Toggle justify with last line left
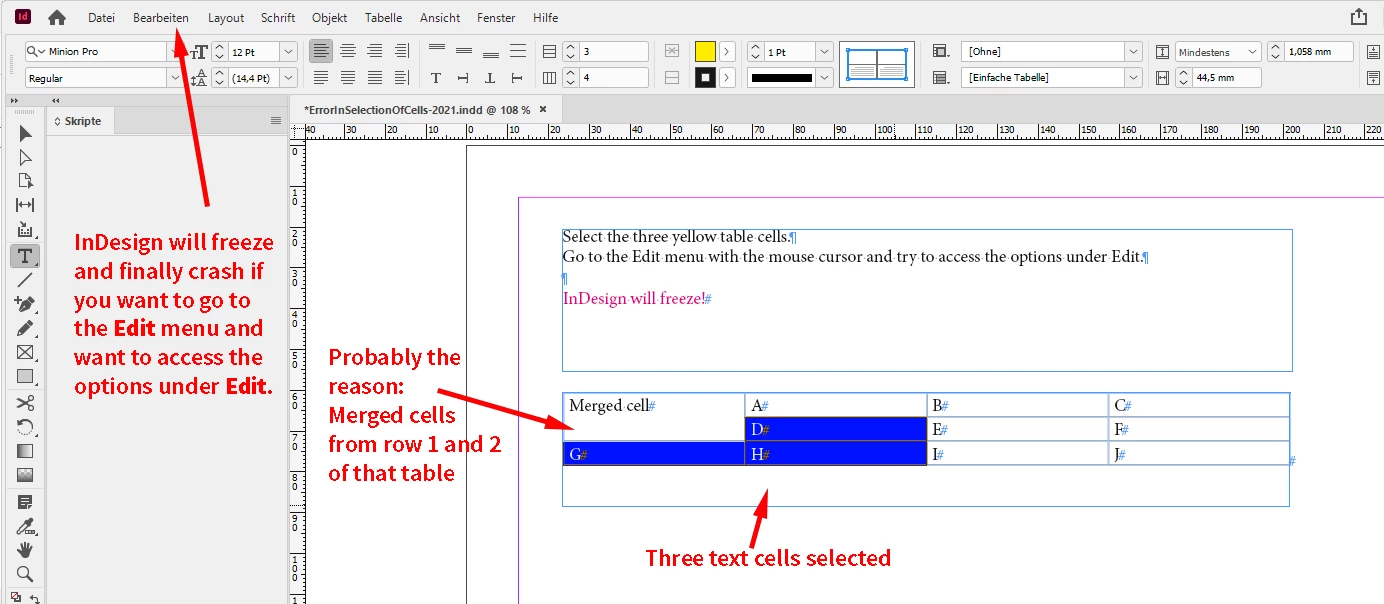 pyautogui.click(x=320, y=78)
